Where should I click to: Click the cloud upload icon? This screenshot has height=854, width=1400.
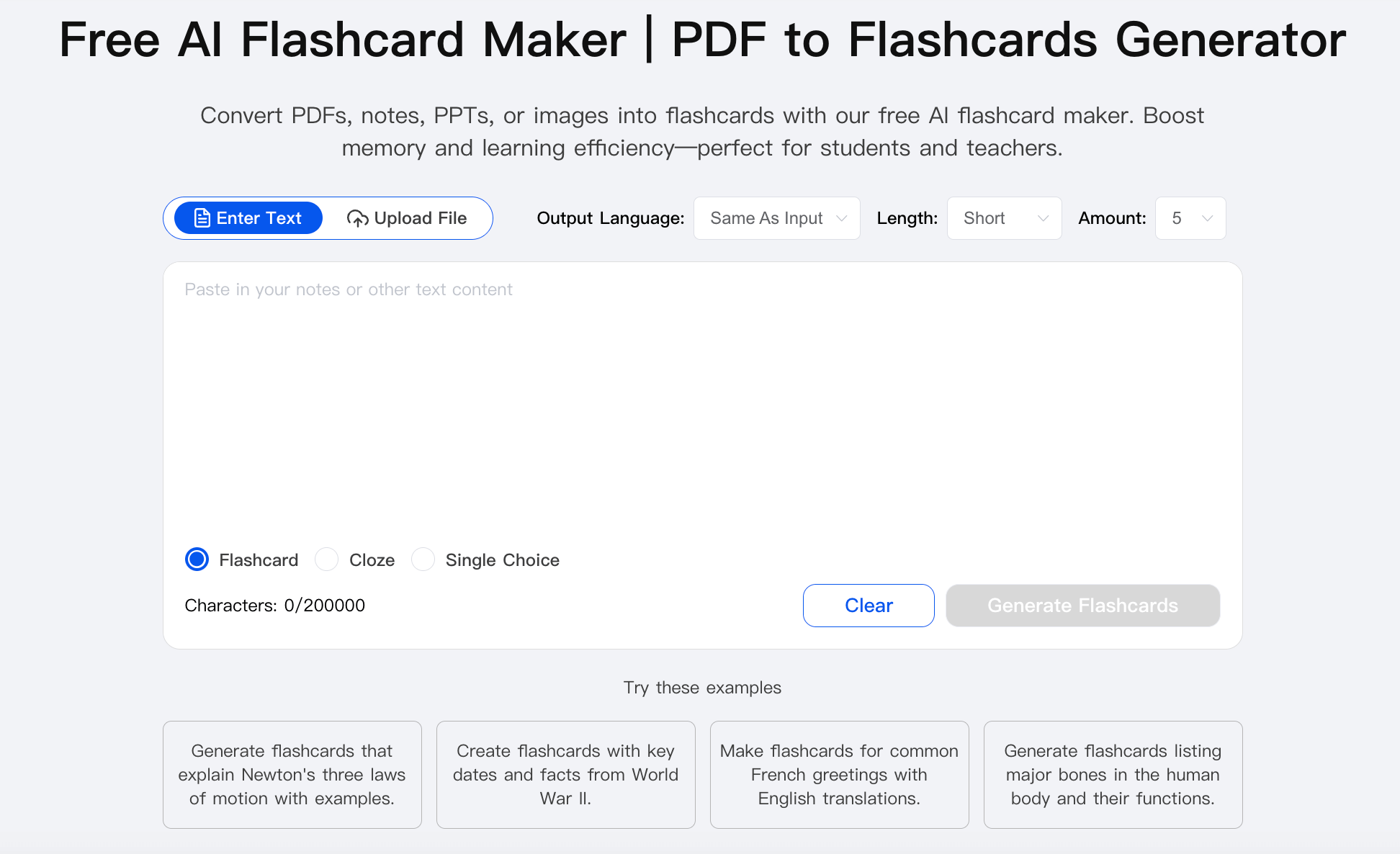[x=357, y=218]
